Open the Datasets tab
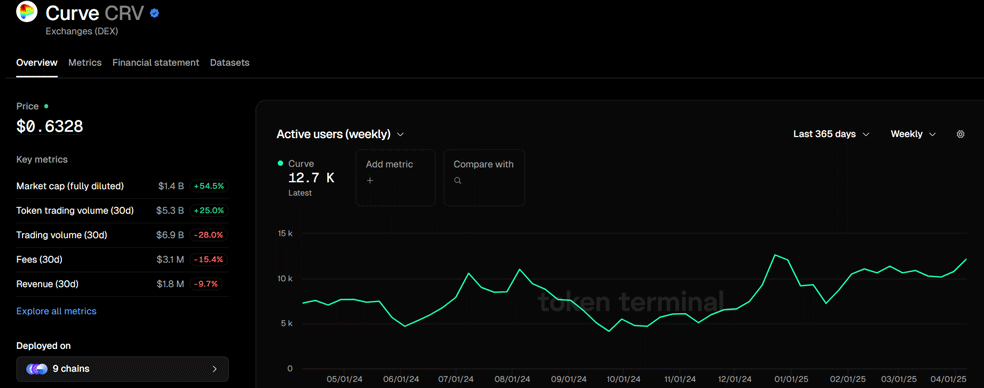 point(230,63)
